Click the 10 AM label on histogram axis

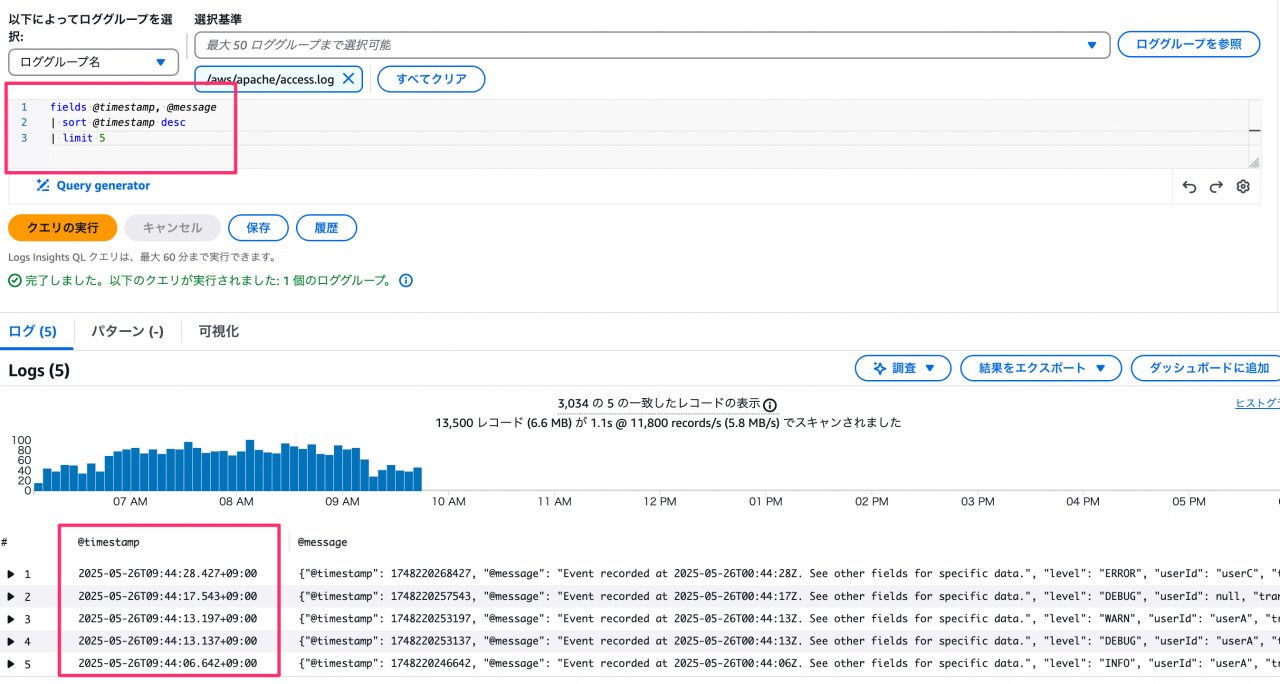[x=448, y=501]
